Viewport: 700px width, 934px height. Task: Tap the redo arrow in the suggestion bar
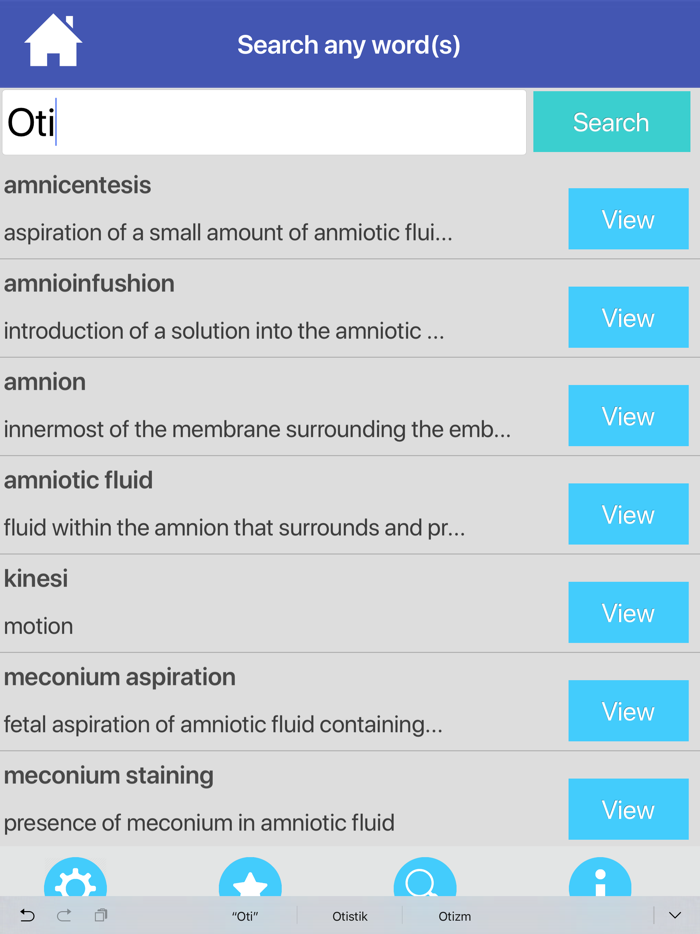[63, 915]
